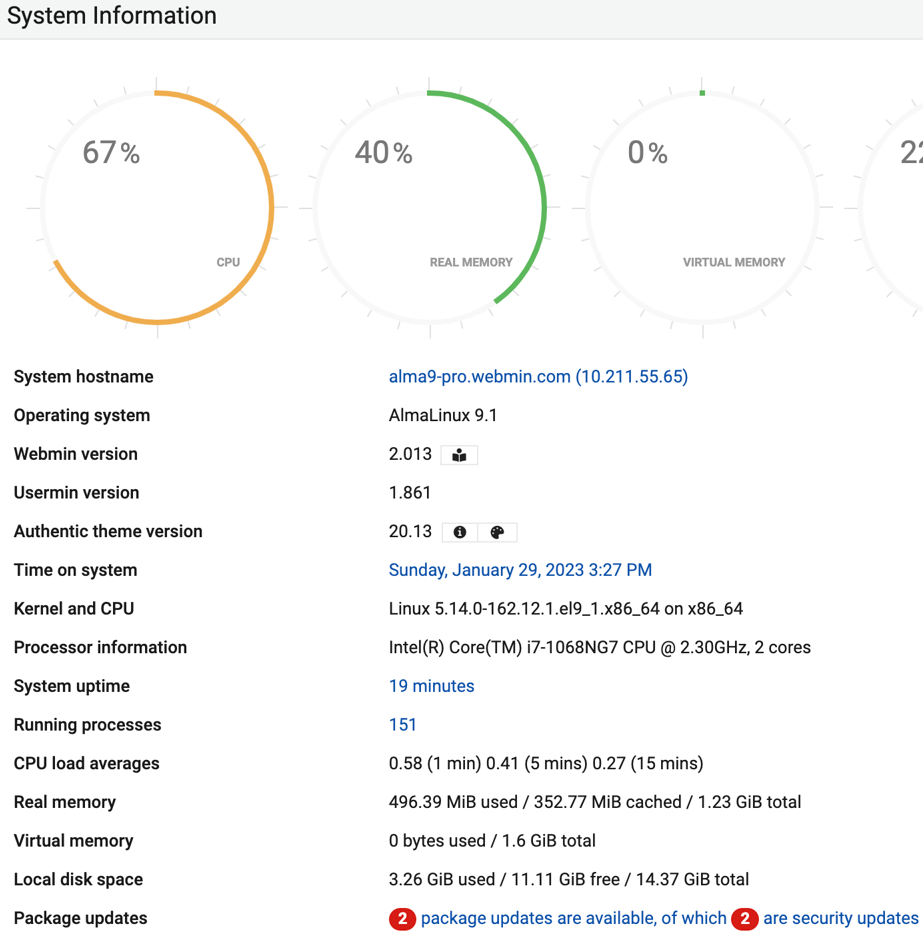Select the Intel(R) Core(TM) i7-1068NG7 processor text
Screen dimensions: 923x933
coord(600,647)
